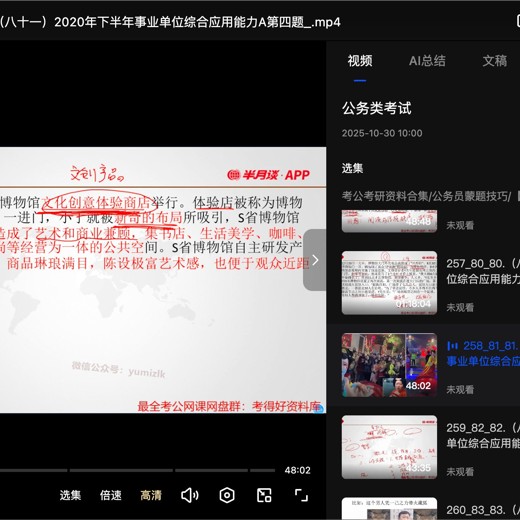Click the date 2025-10-30 10:00

pos(382,133)
